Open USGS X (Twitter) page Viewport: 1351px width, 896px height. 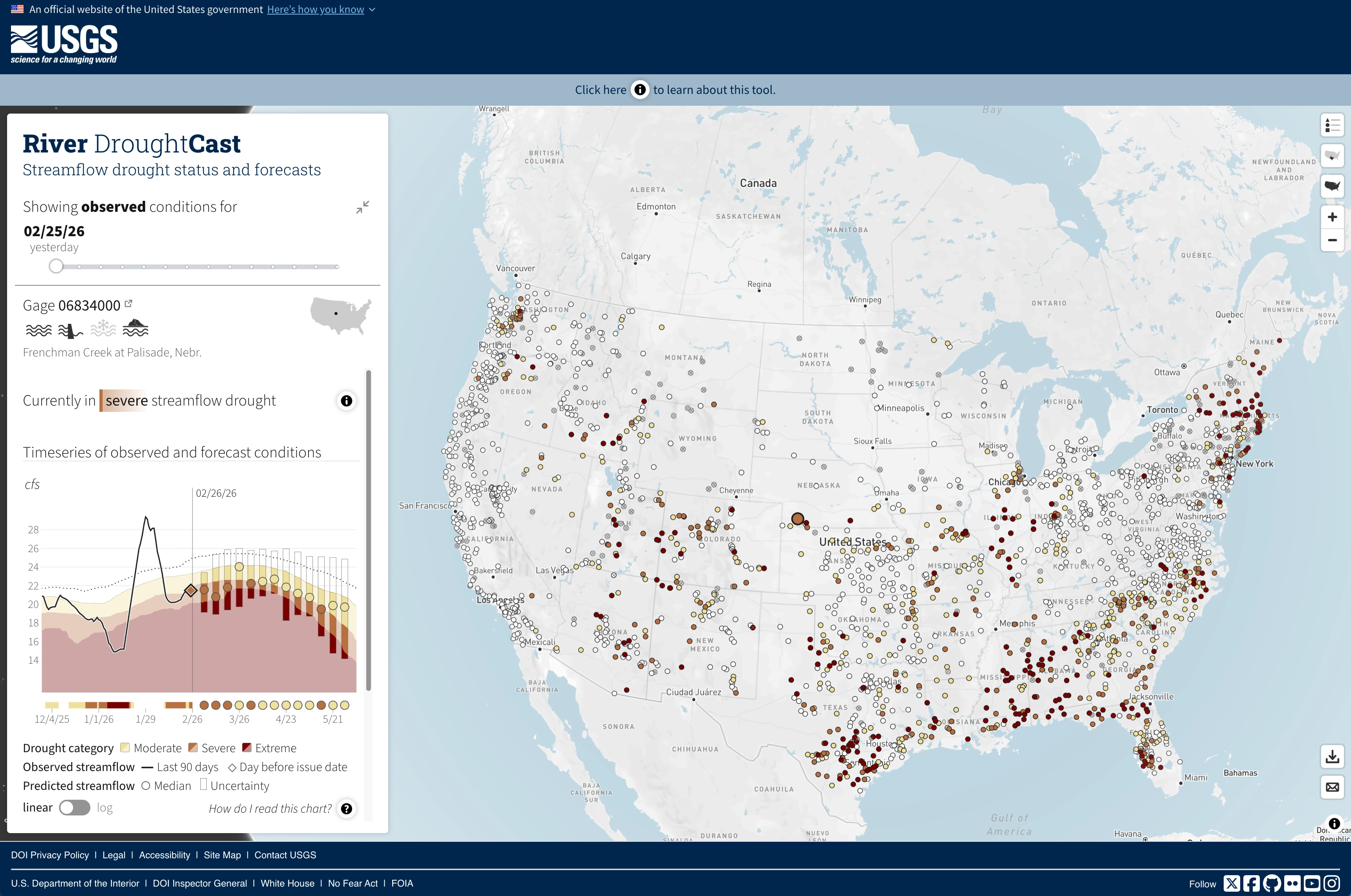coord(1232,883)
